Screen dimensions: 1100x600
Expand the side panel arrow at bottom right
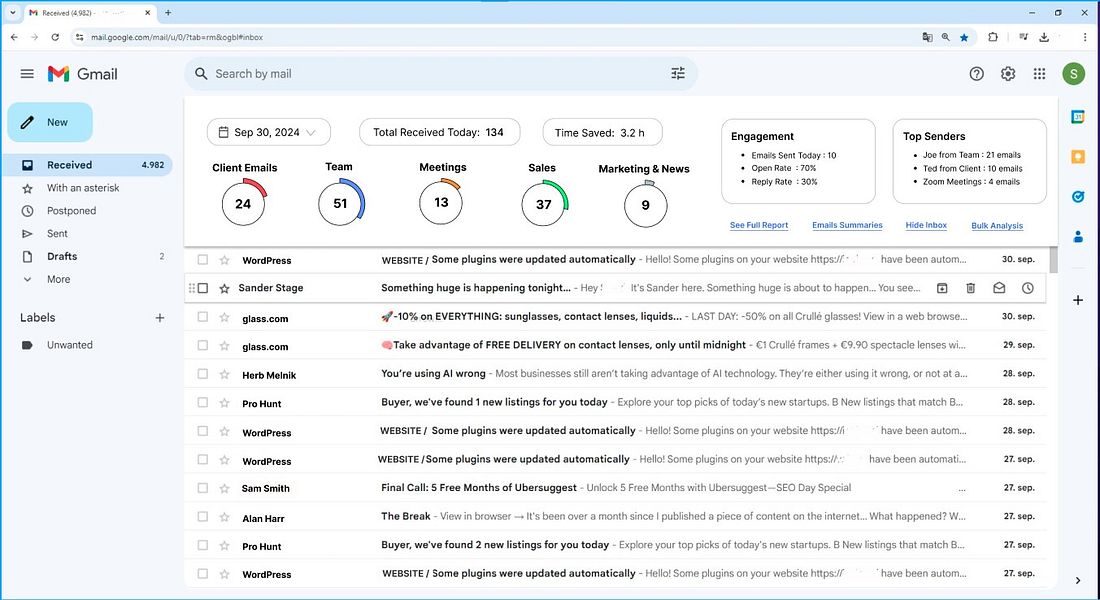(1078, 580)
